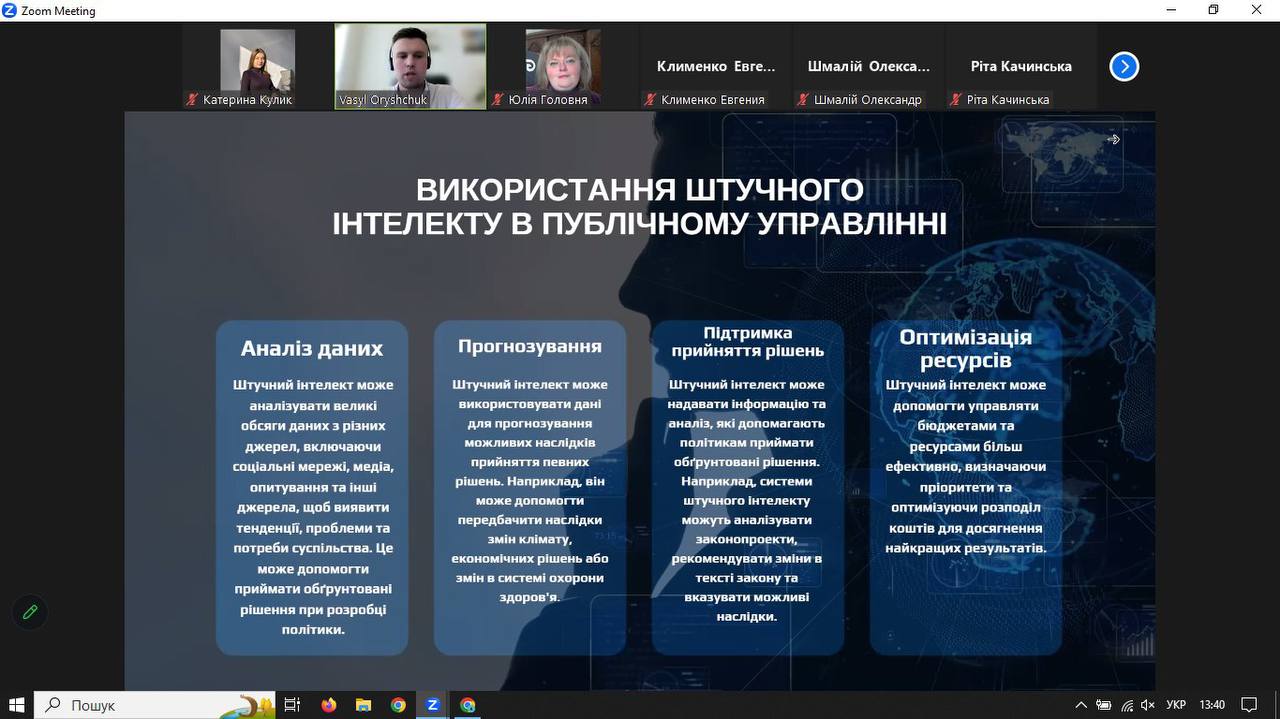Select Vasyl Oryshchuk's video thumbnail
The image size is (1280, 719).
coord(410,62)
